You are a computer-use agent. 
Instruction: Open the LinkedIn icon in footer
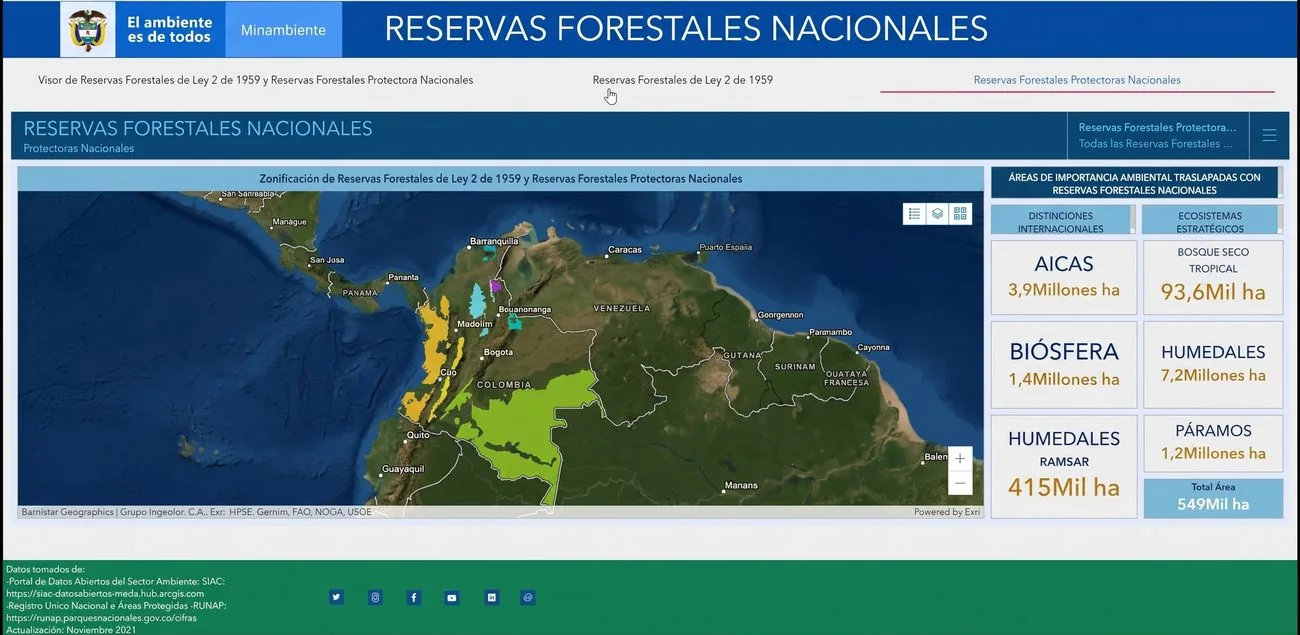pos(491,597)
